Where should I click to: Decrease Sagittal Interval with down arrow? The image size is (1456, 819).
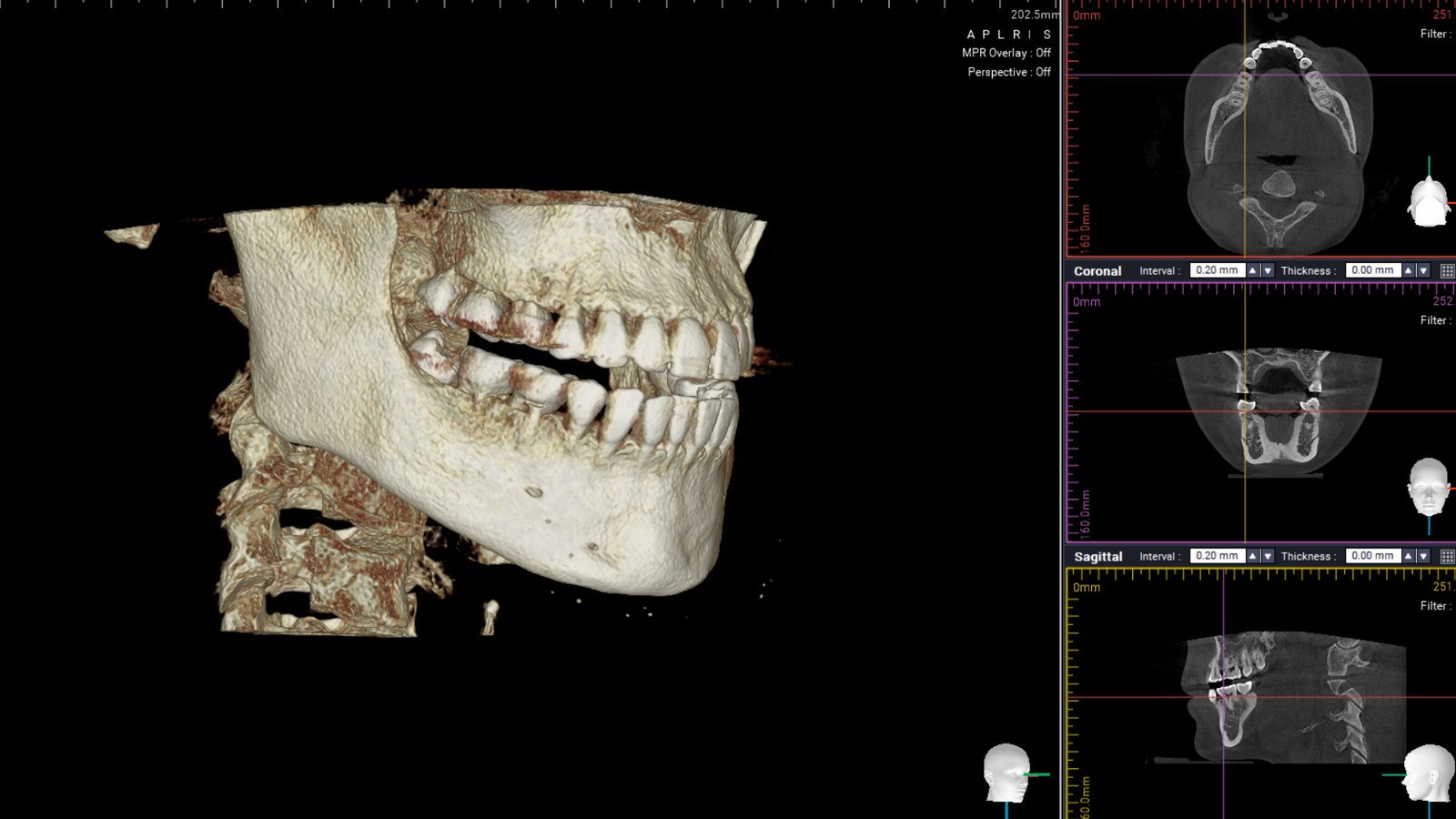coord(1268,556)
